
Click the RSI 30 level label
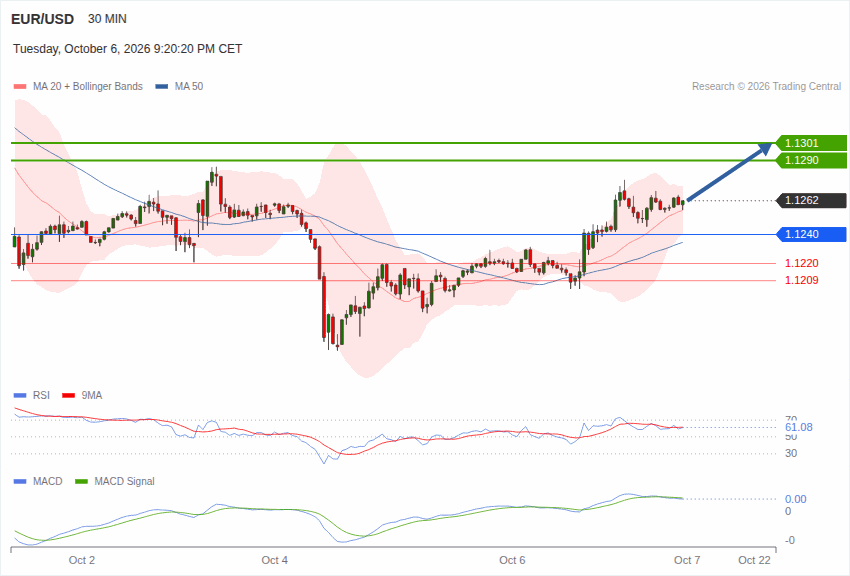(791, 454)
